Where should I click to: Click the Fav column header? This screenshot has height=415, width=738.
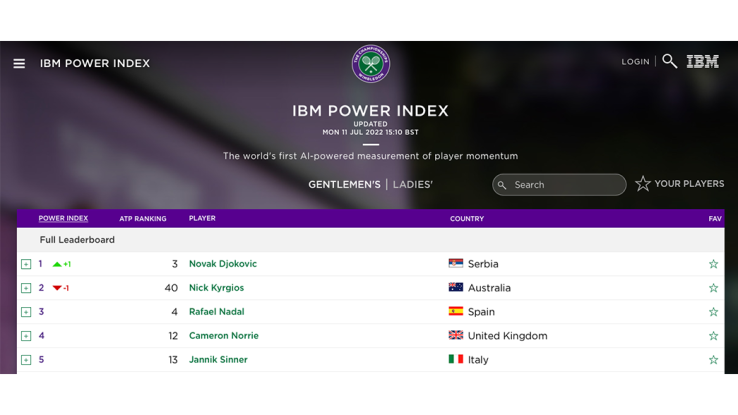714,218
